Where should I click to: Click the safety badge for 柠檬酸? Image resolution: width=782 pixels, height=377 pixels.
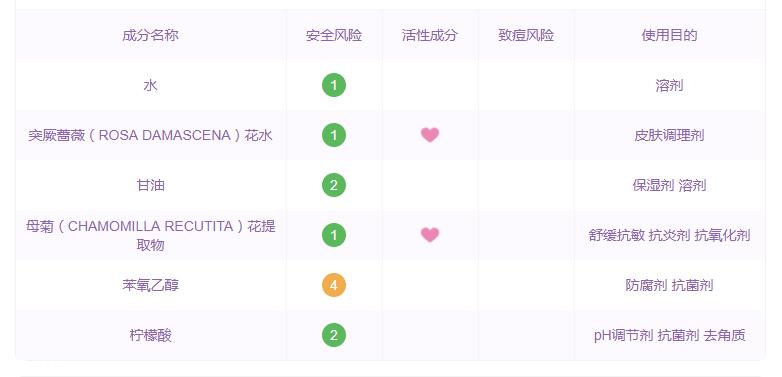tap(334, 335)
